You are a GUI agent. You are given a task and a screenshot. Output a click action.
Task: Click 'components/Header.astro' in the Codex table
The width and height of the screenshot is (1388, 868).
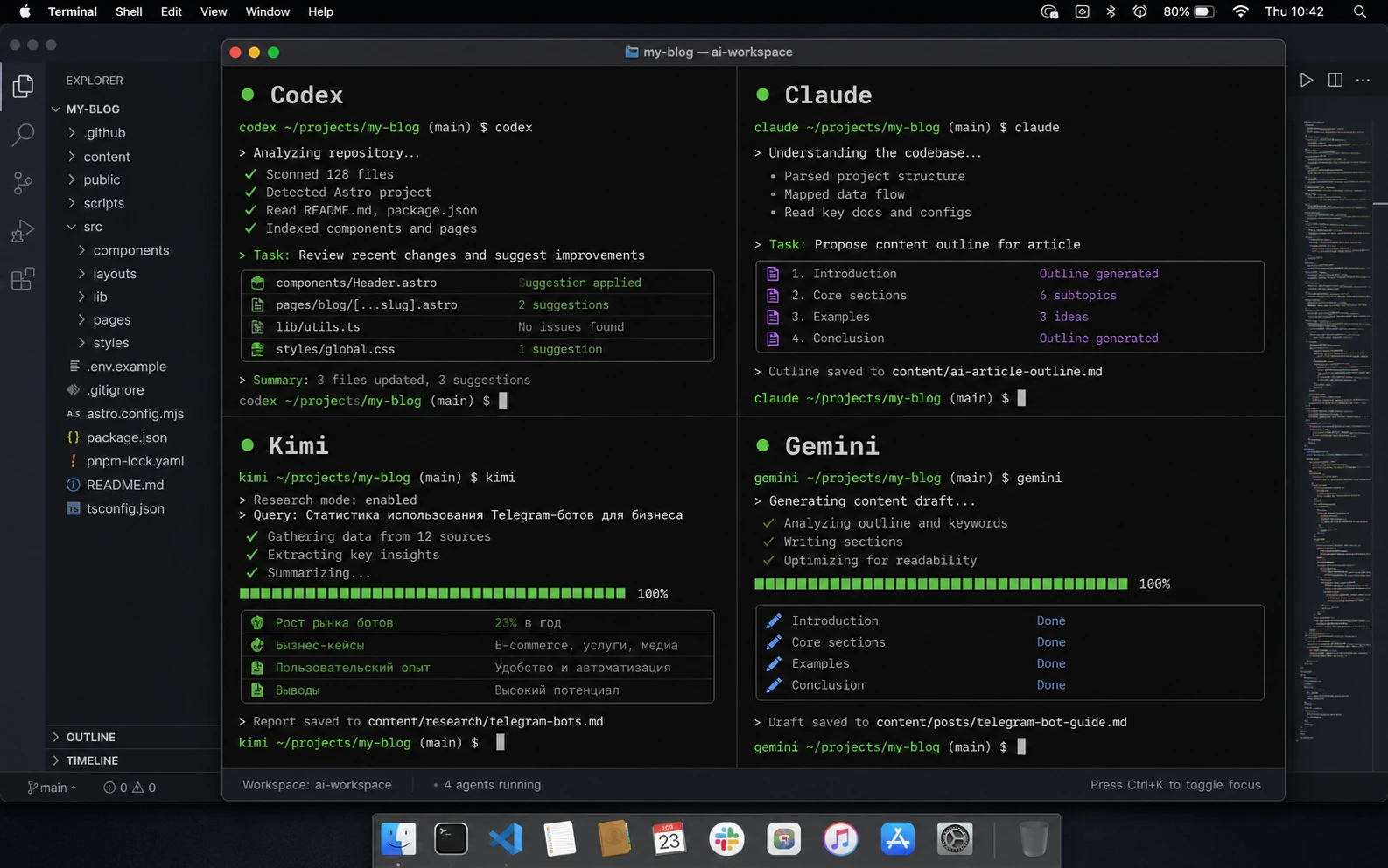tap(356, 283)
